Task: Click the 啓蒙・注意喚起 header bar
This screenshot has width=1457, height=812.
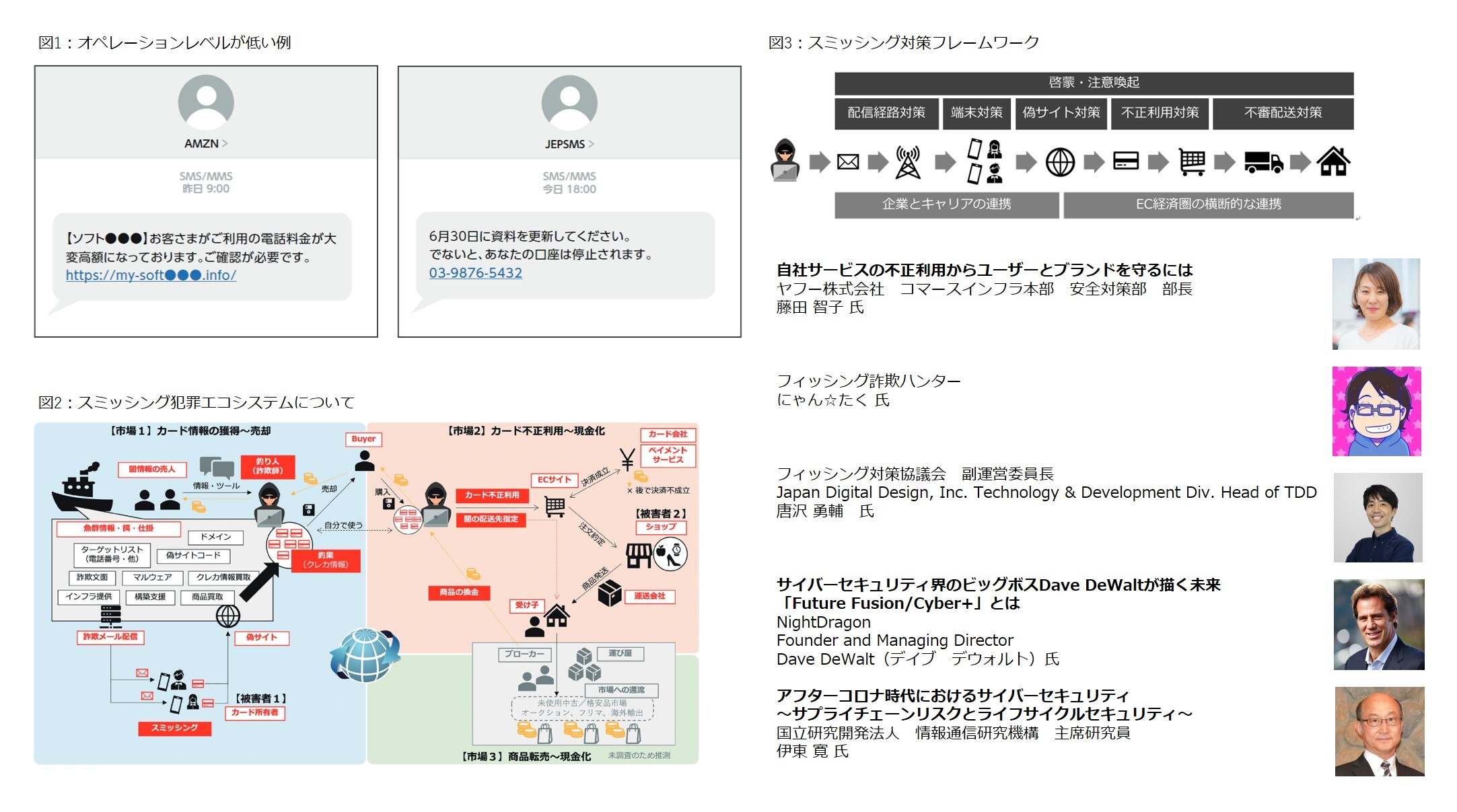Action: pos(1094,83)
